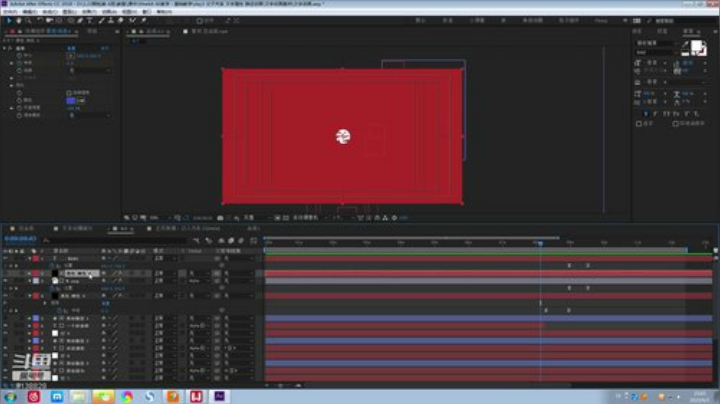Click the search help field at top right
The height and width of the screenshot is (404, 720).
click(684, 21)
